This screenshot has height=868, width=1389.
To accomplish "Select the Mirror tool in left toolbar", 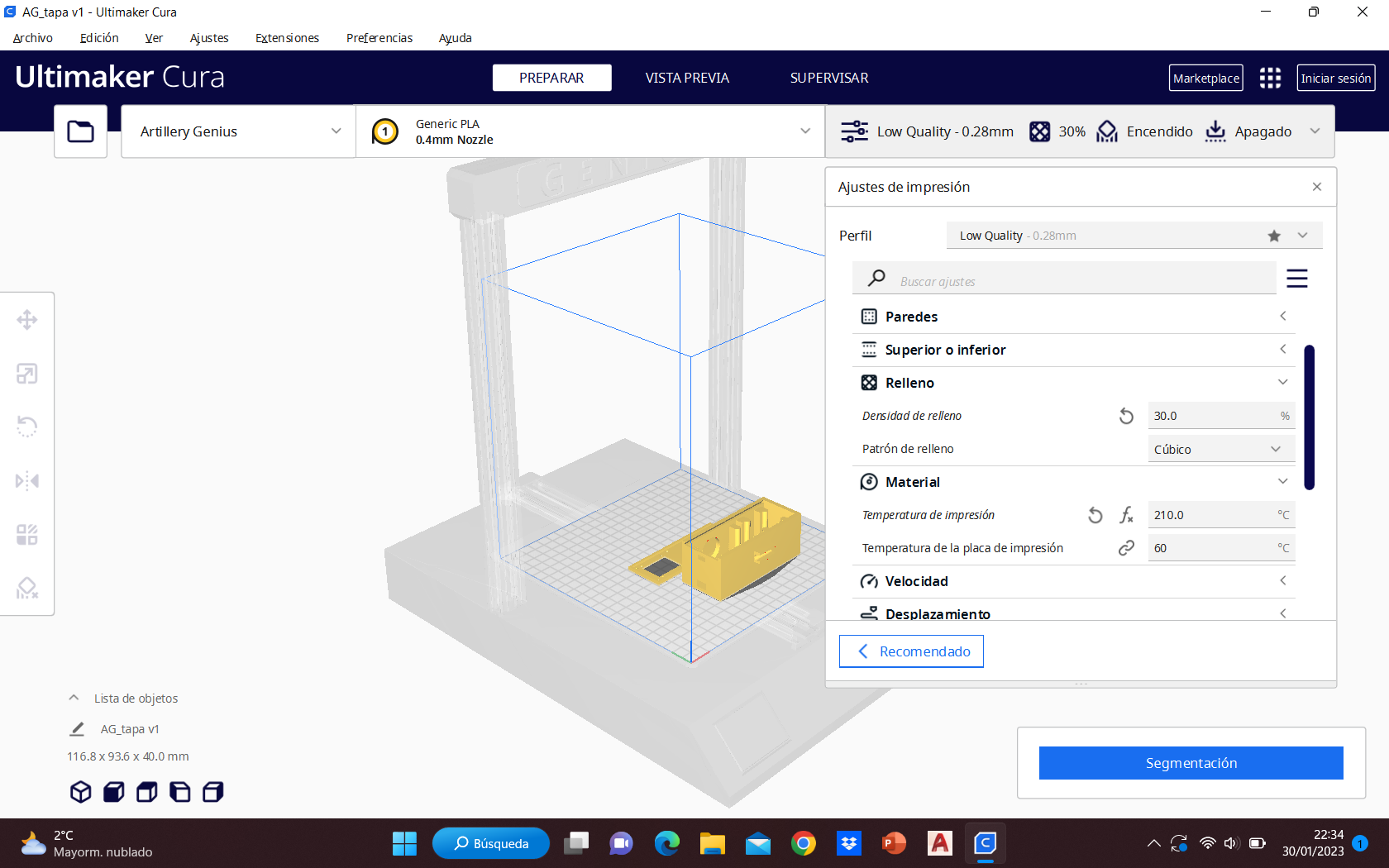I will click(x=27, y=480).
